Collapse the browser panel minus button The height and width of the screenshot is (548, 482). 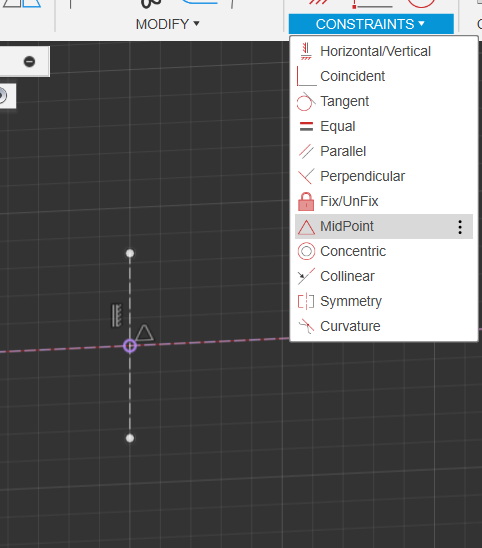29,62
